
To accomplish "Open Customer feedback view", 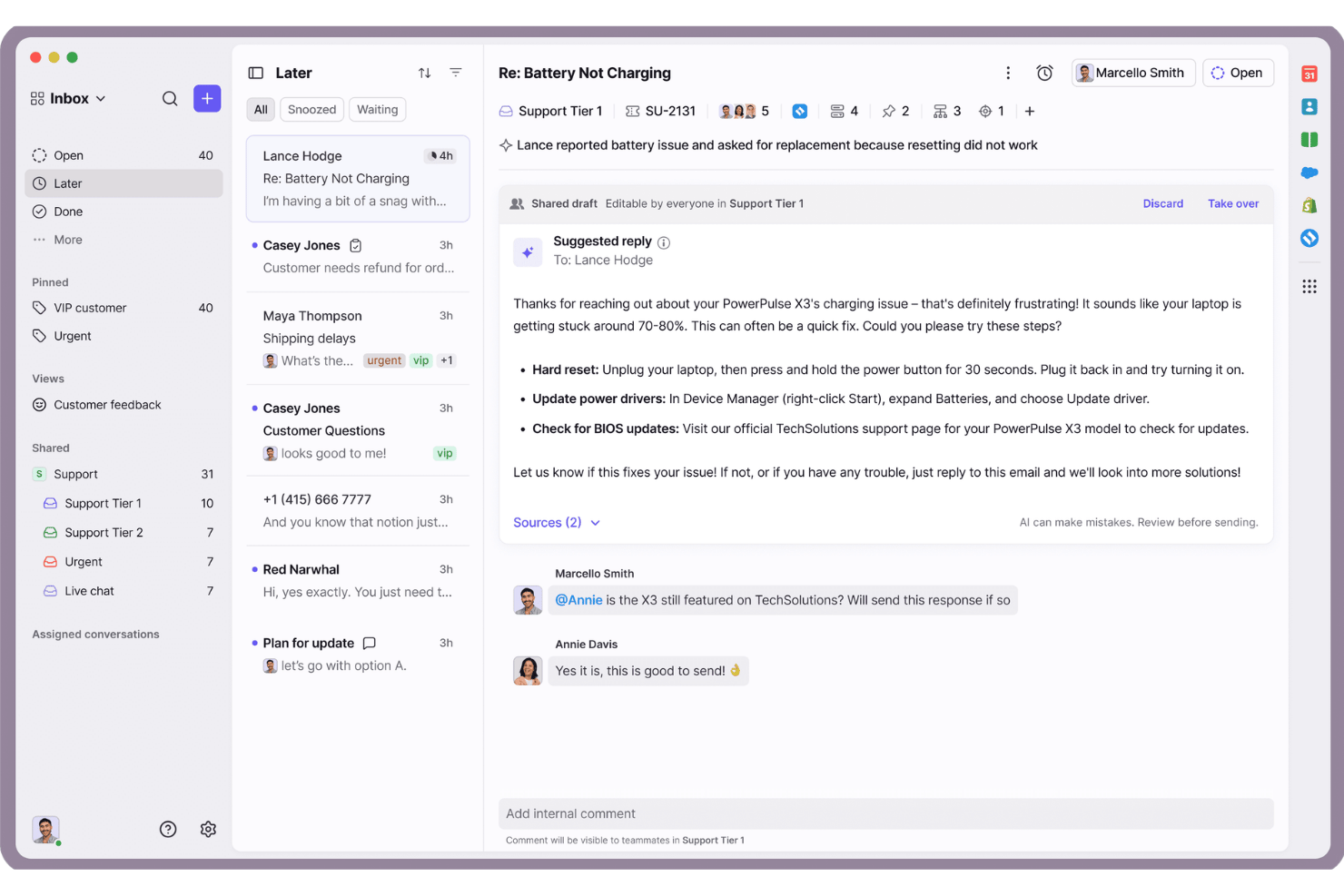I will [124, 405].
